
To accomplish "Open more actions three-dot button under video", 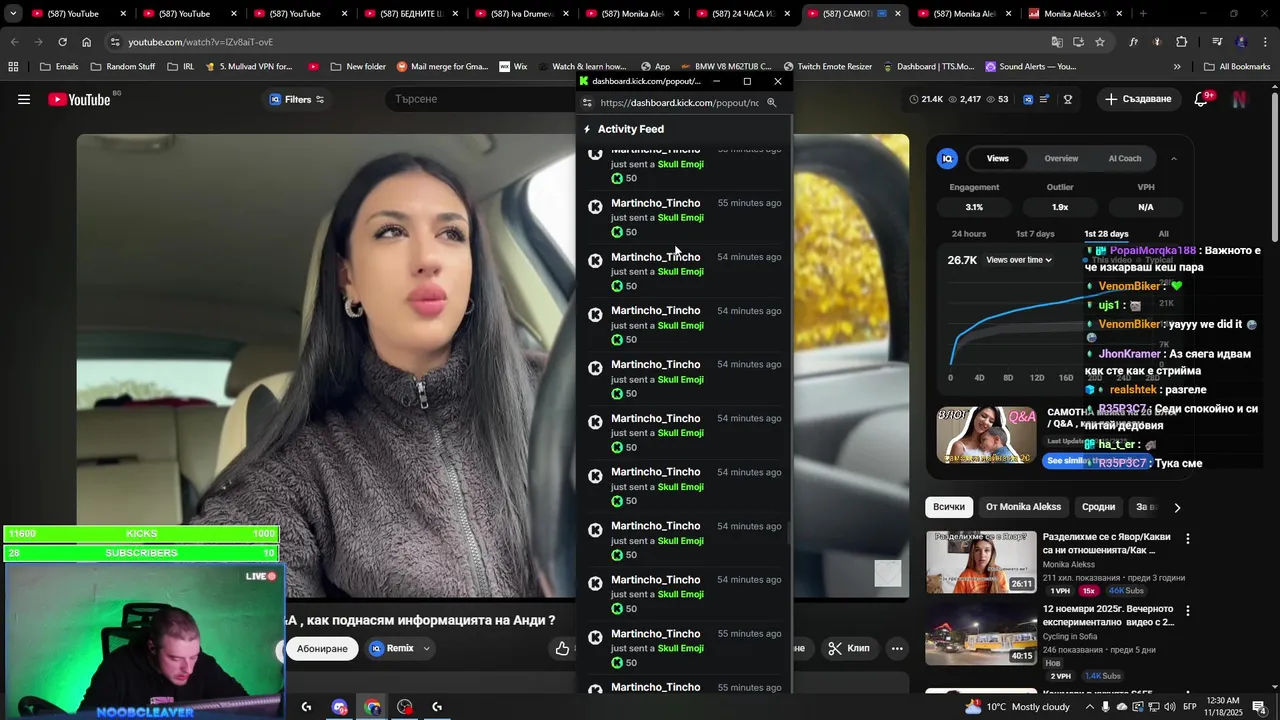I will [897, 649].
